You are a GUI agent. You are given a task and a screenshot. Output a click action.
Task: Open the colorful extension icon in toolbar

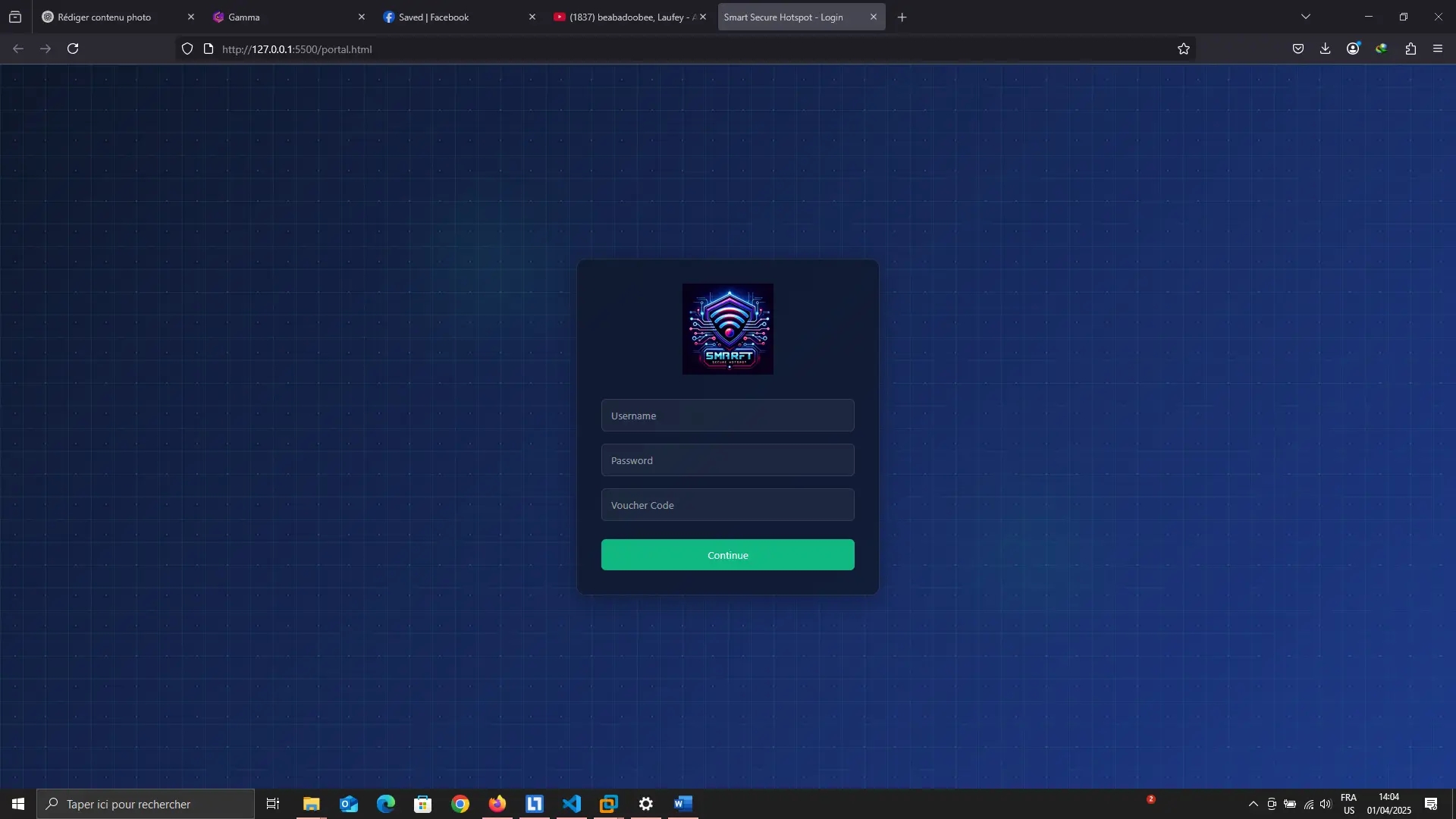tap(1382, 49)
